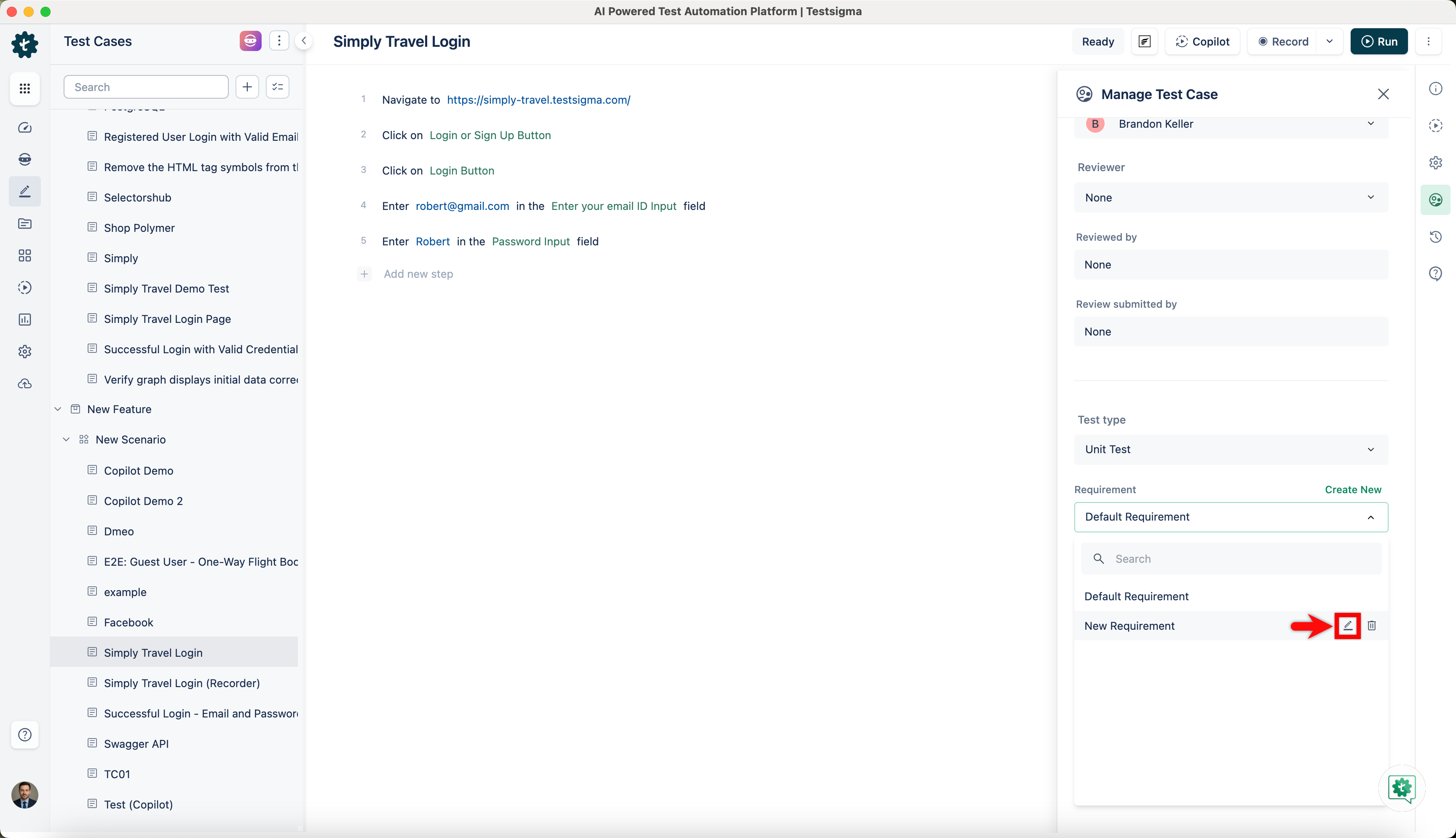The height and width of the screenshot is (838, 1456).
Task: Open the cloud upload icon in sidebar
Action: (25, 384)
